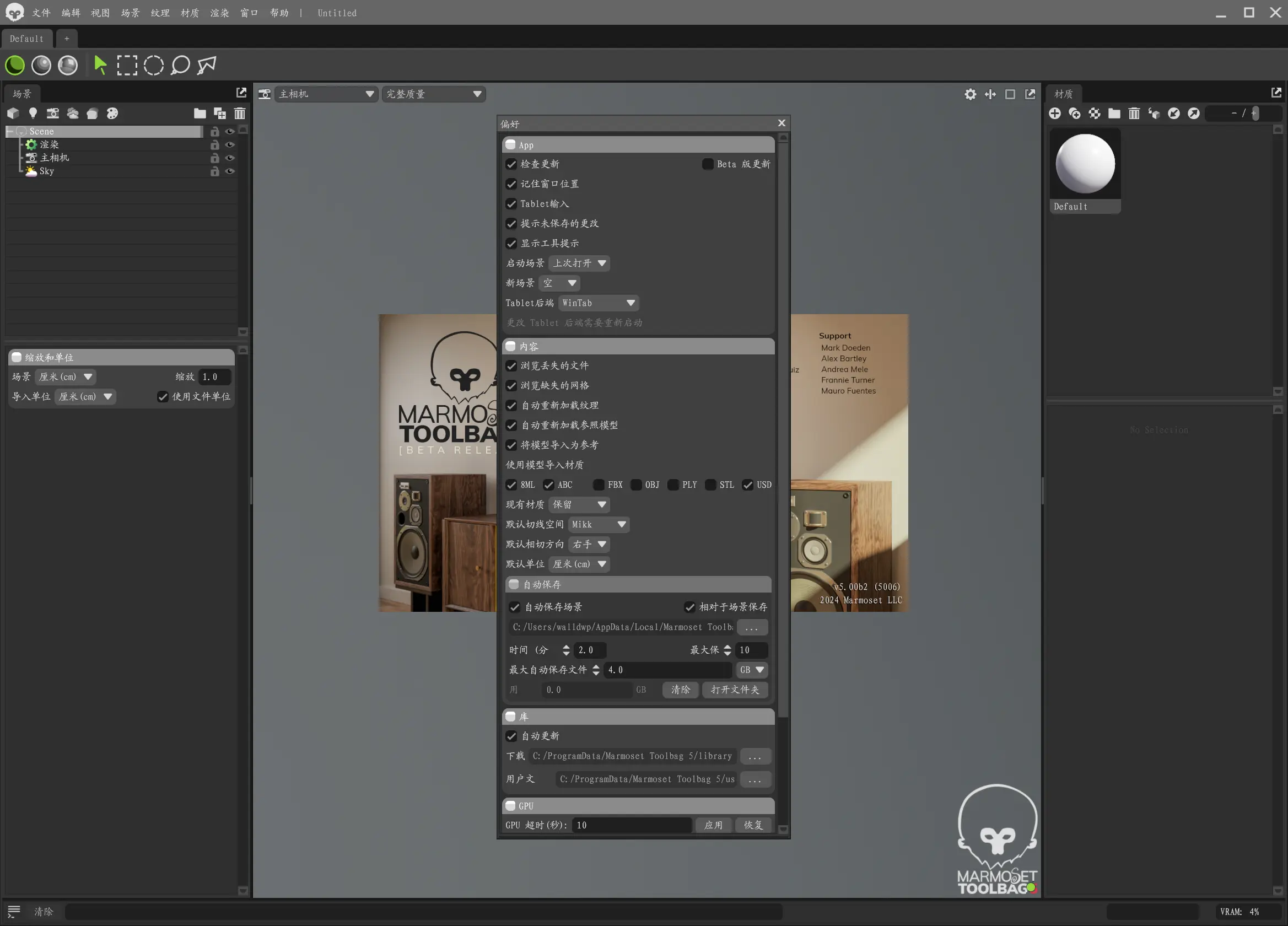This screenshot has width=1288, height=926.
Task: Click 打开文件夹 button
Action: click(x=735, y=690)
